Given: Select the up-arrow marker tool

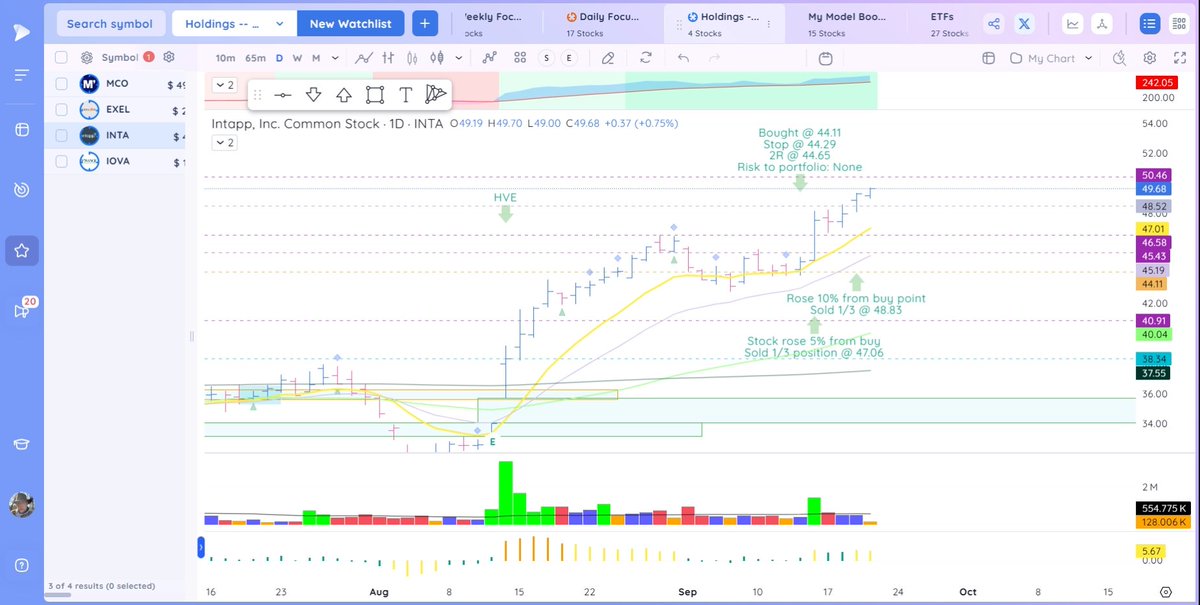Looking at the screenshot, I should coord(345,95).
